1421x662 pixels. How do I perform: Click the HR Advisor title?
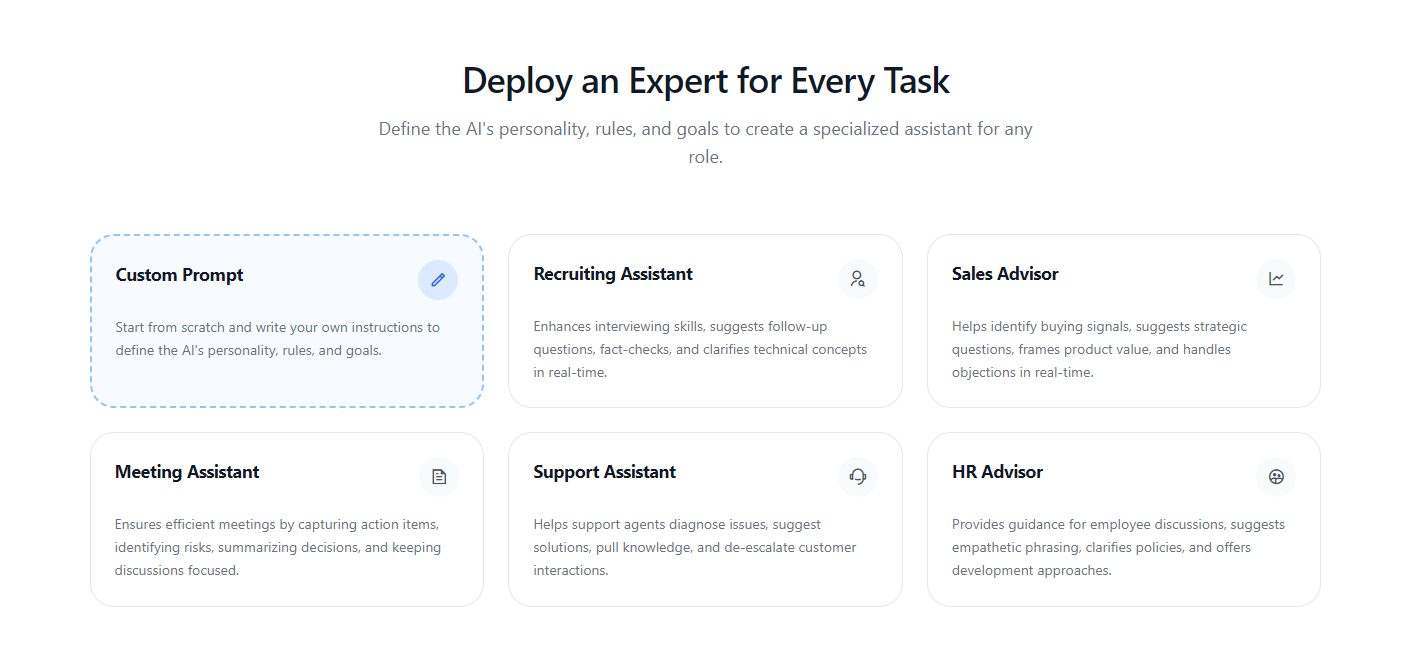(997, 472)
